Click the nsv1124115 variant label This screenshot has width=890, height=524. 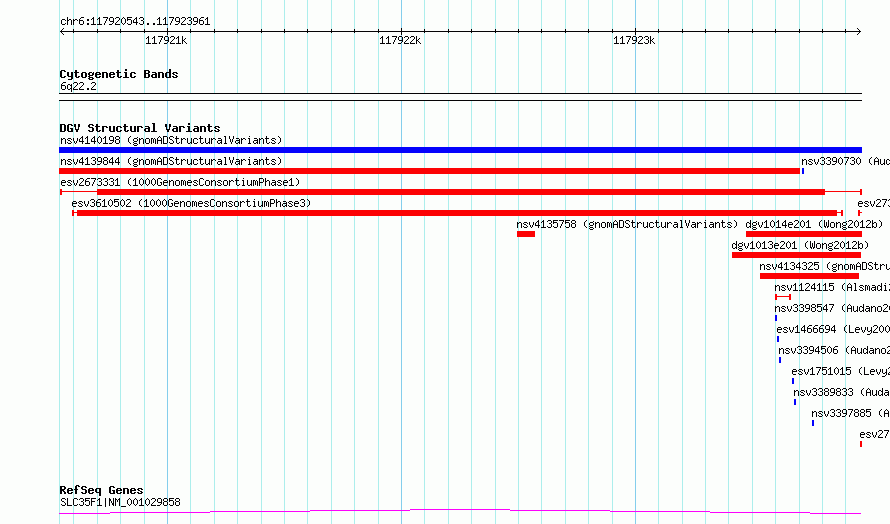click(x=832, y=287)
